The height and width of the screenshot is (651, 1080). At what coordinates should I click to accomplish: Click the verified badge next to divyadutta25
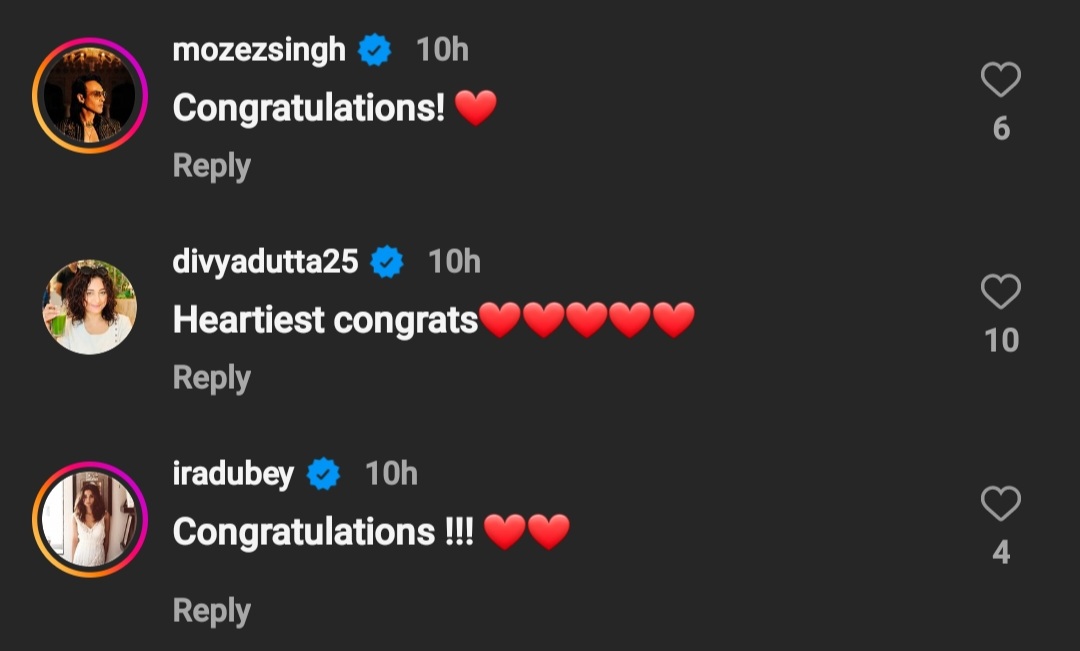[387, 262]
